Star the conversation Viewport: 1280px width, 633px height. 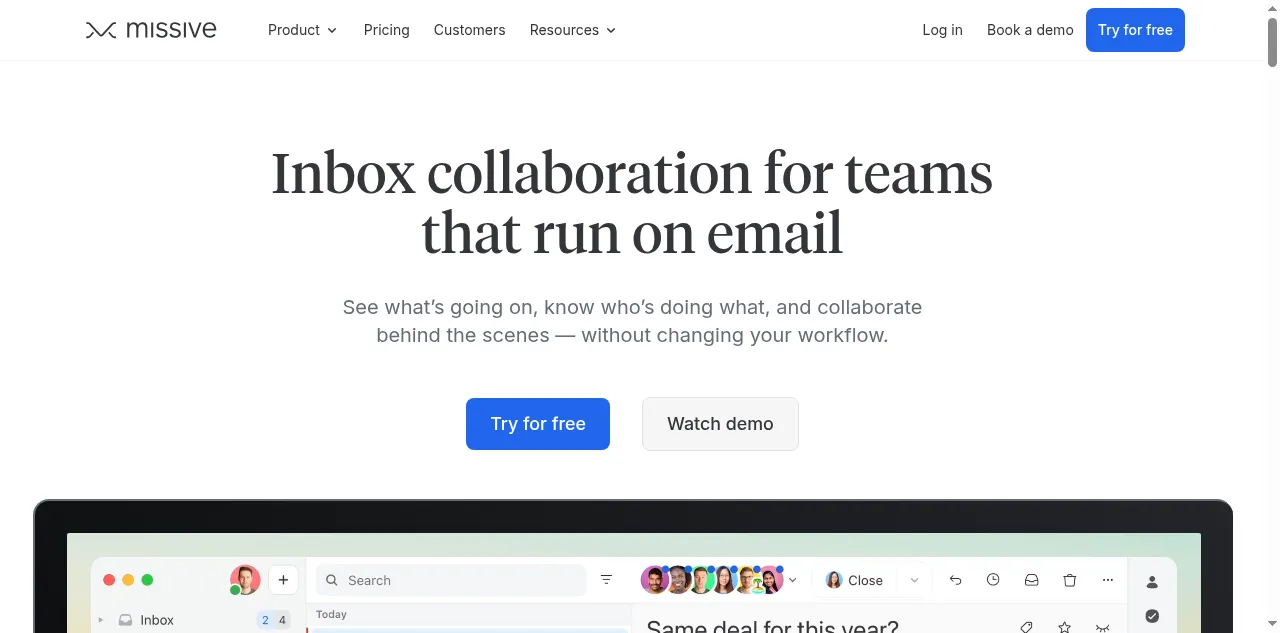1065,626
